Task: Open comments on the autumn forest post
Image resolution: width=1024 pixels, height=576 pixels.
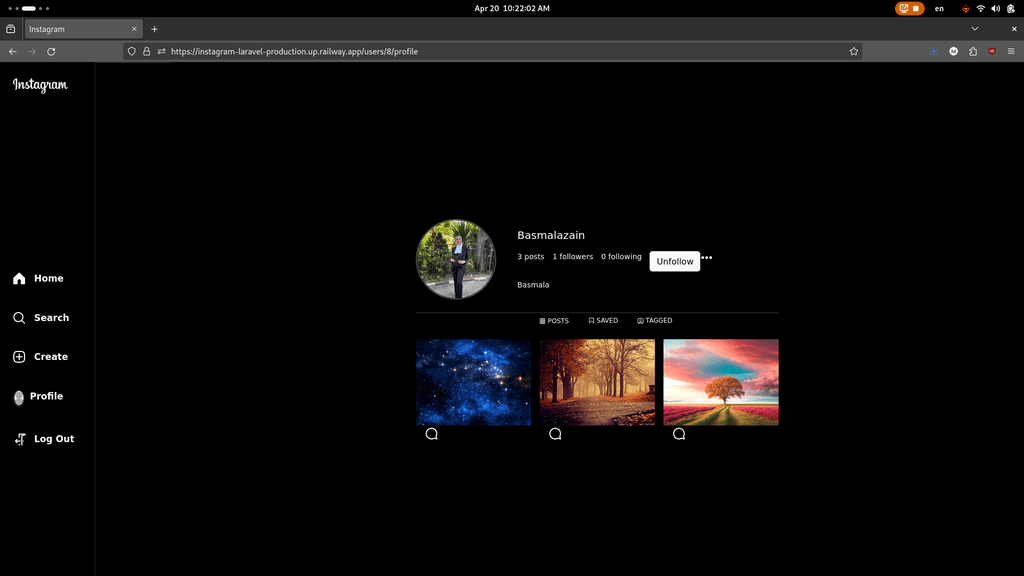Action: click(555, 434)
